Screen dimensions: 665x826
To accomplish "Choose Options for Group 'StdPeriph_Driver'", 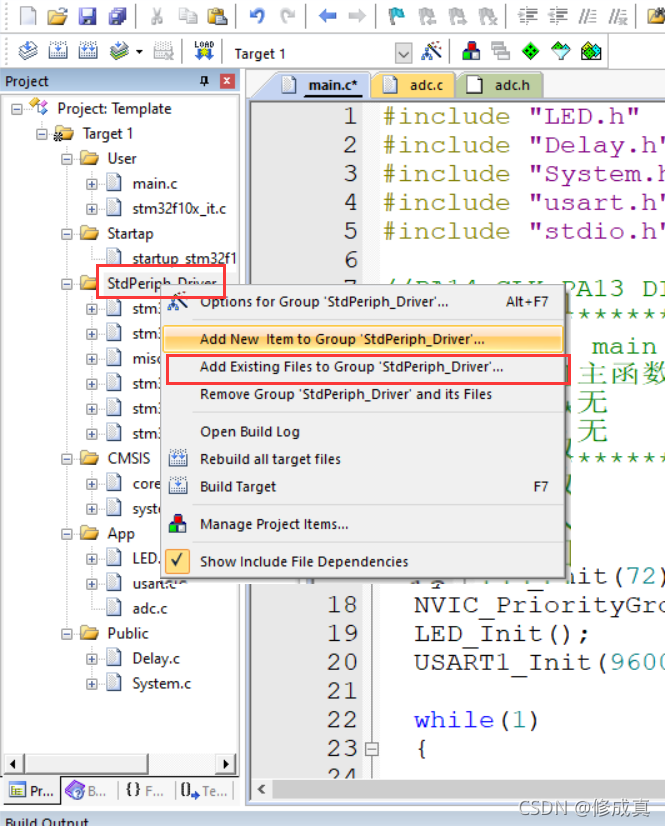I will tap(363, 302).
